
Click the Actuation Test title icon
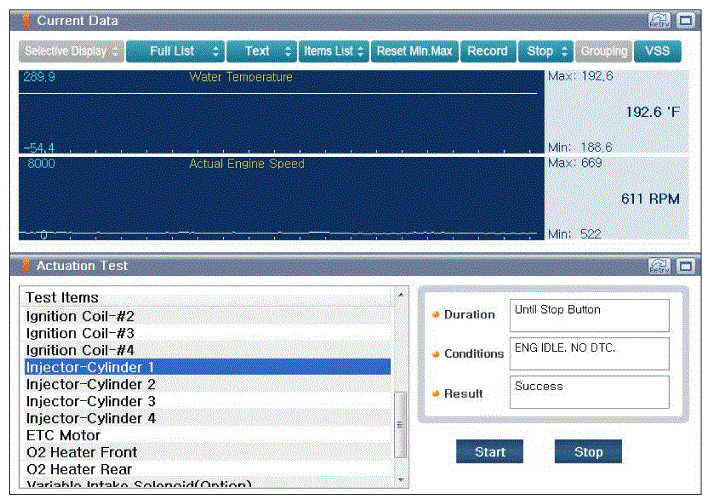click(26, 266)
